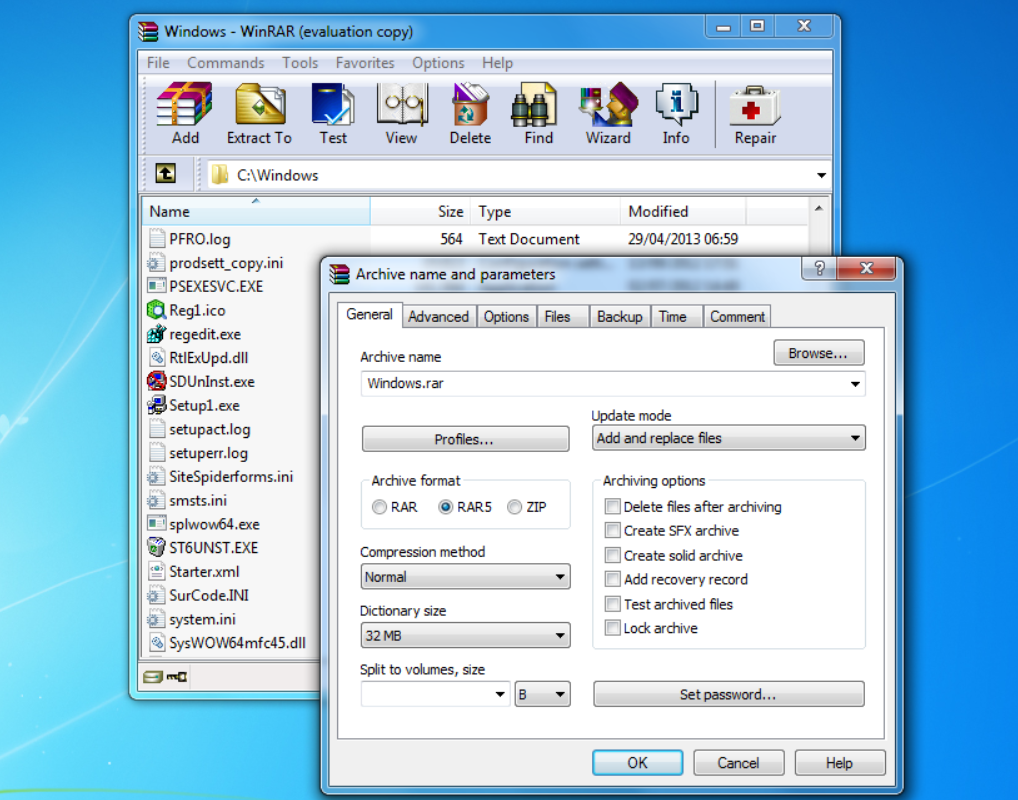This screenshot has width=1018, height=800.
Task: Click the Delete toolbar icon
Action: [x=470, y=105]
